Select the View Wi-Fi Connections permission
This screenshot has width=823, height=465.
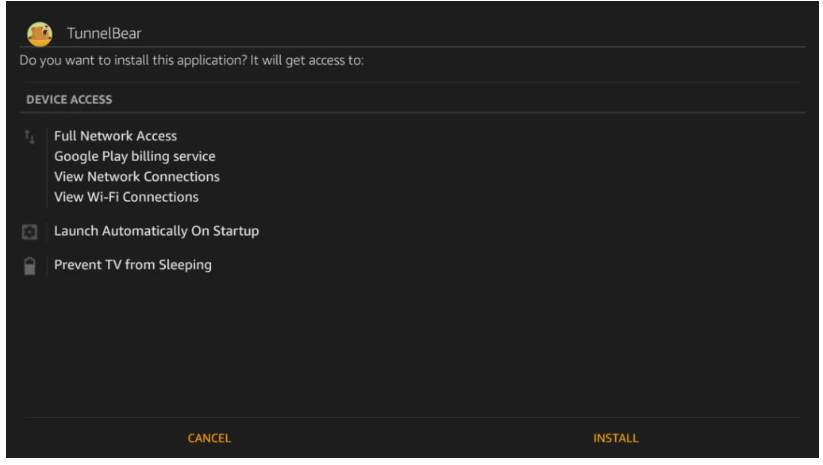click(x=126, y=197)
